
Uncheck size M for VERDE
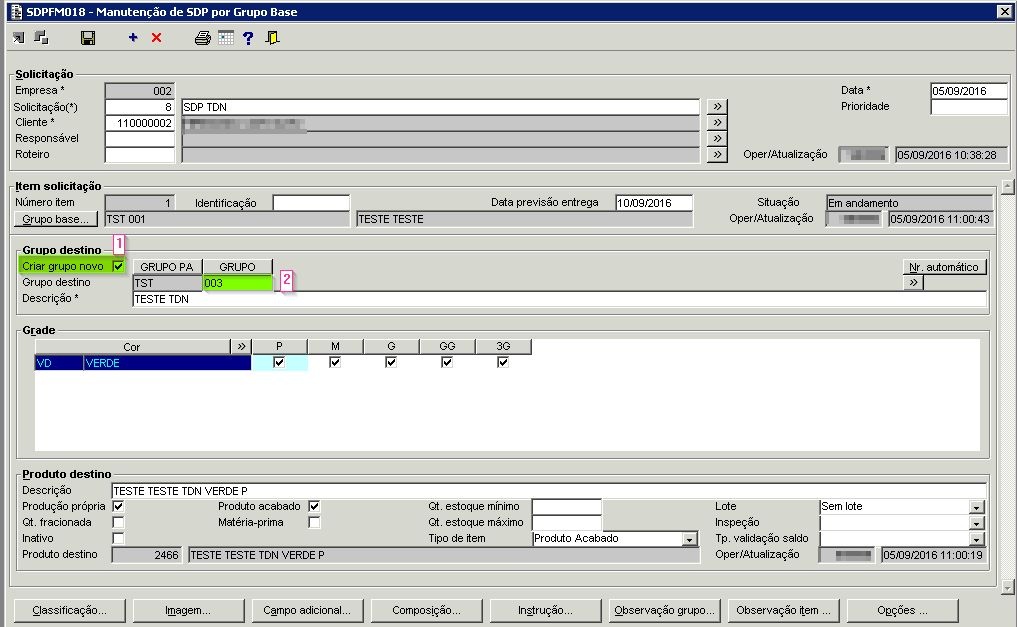click(x=335, y=362)
